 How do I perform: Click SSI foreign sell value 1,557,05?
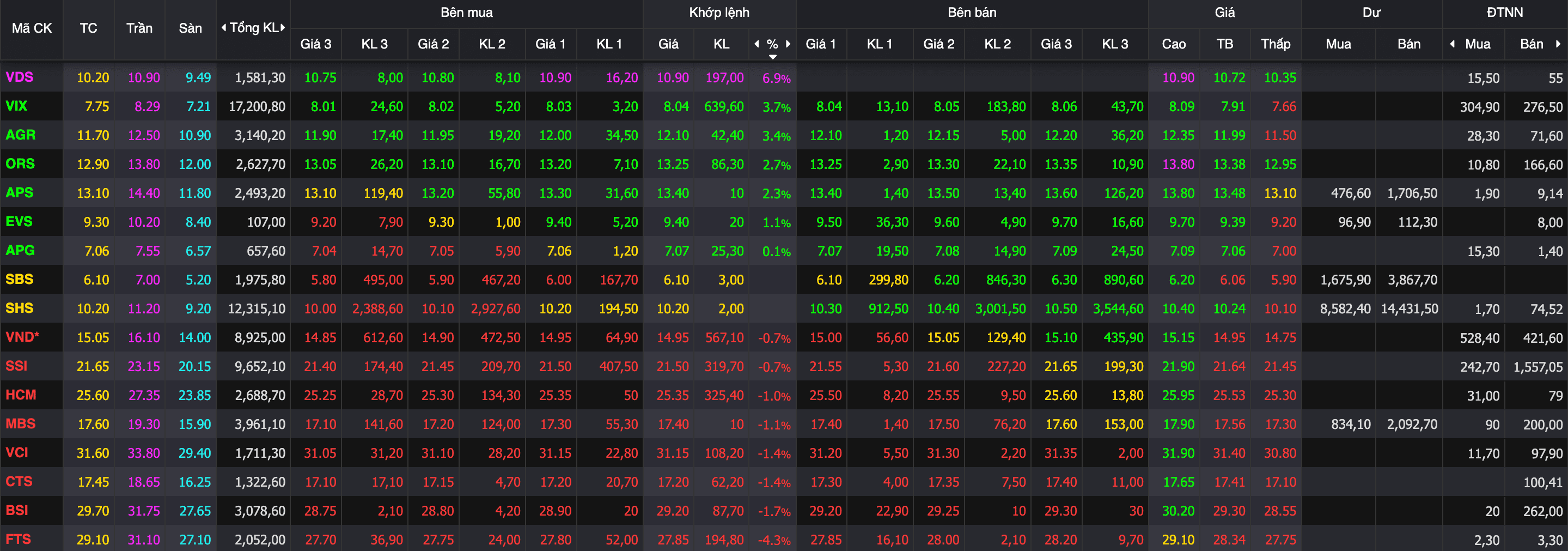click(1538, 367)
